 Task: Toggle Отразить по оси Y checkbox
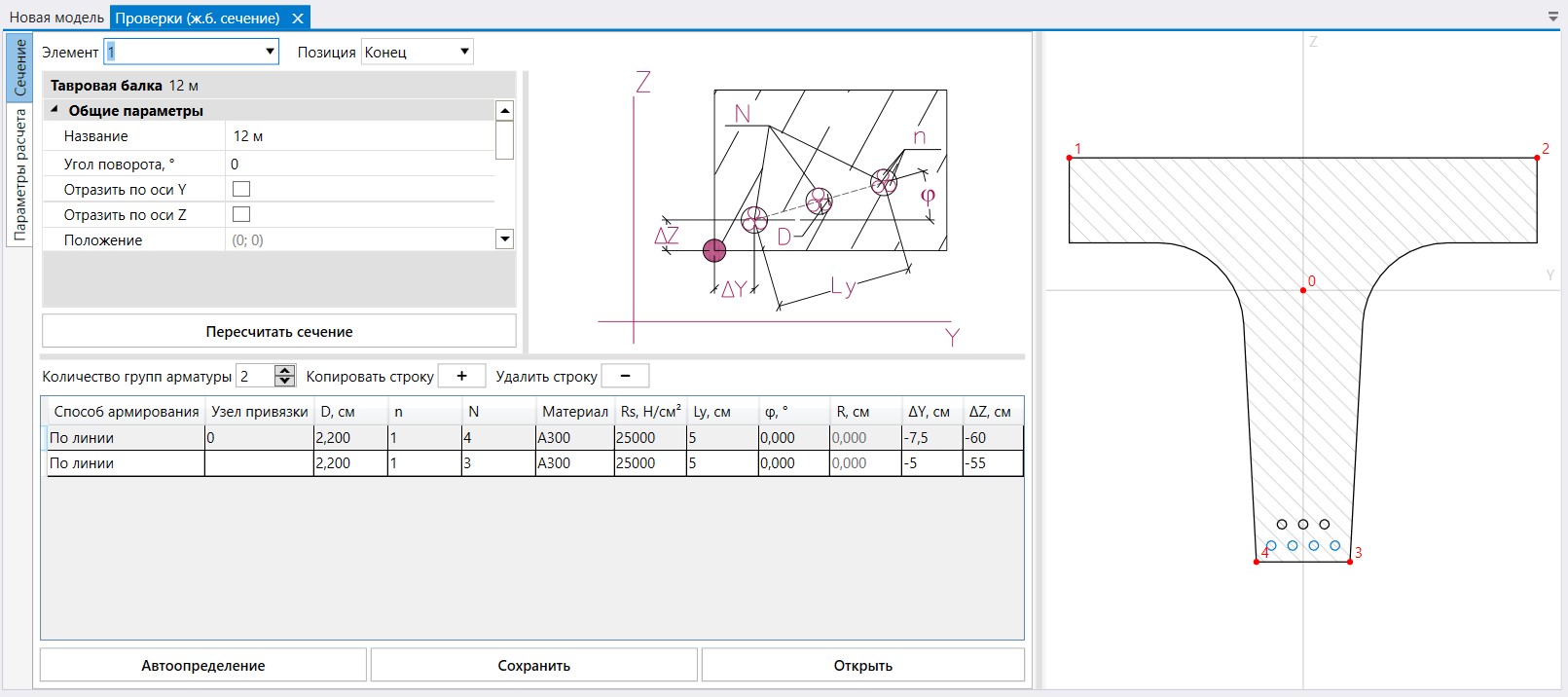[241, 189]
